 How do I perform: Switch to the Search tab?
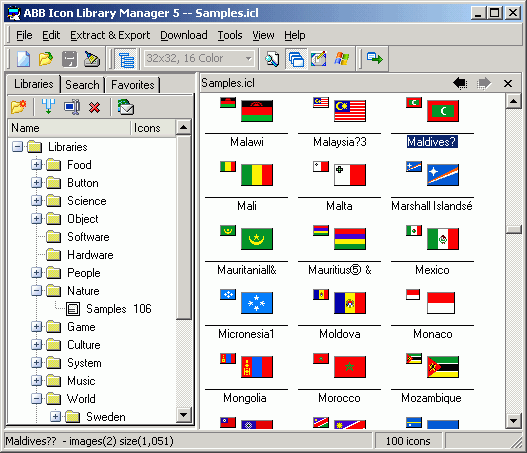tap(82, 85)
